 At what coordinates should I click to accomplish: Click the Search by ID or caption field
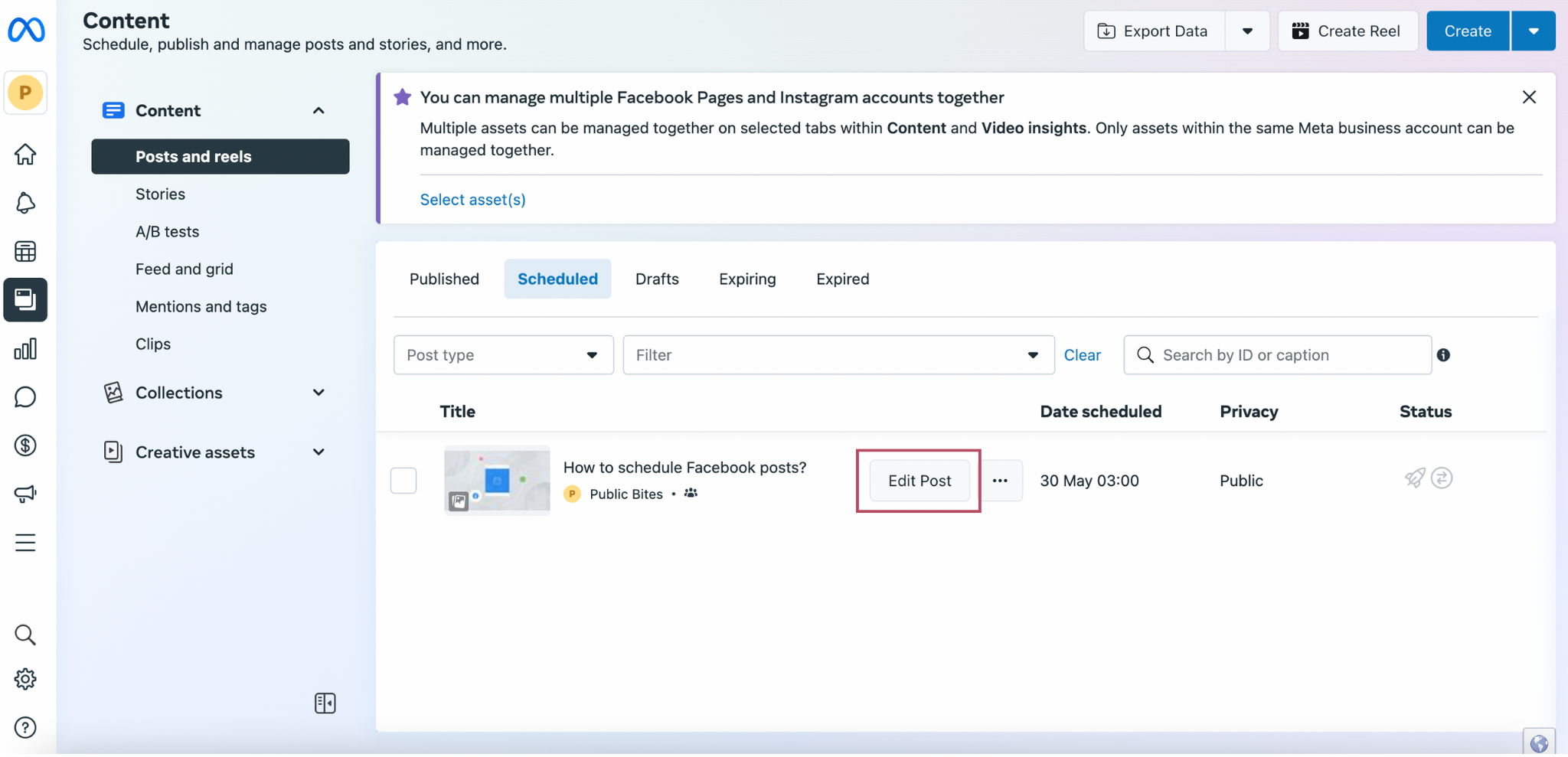click(1286, 355)
